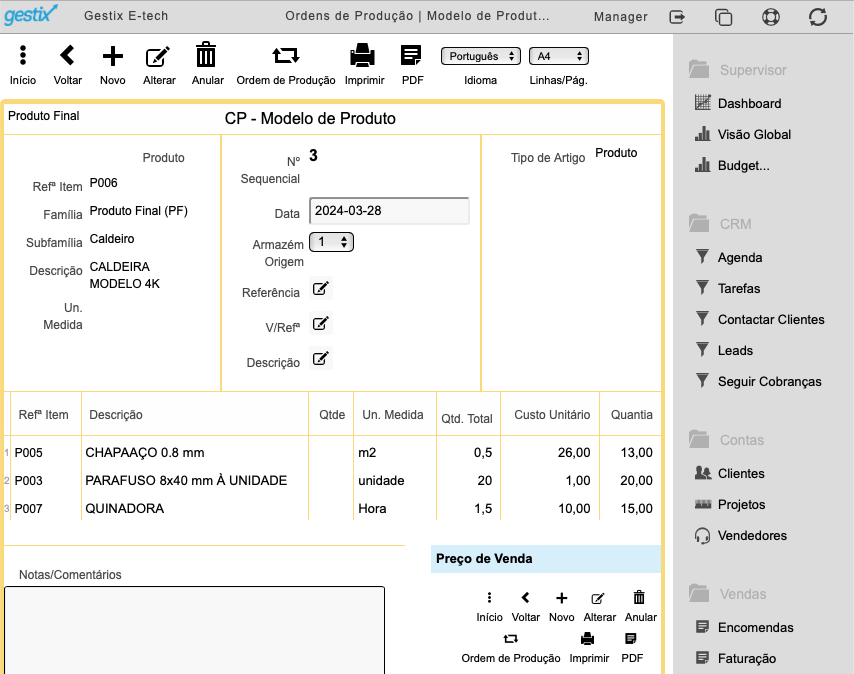Open Visão Global in the sidebar
This screenshot has width=854, height=674.
coord(743,134)
